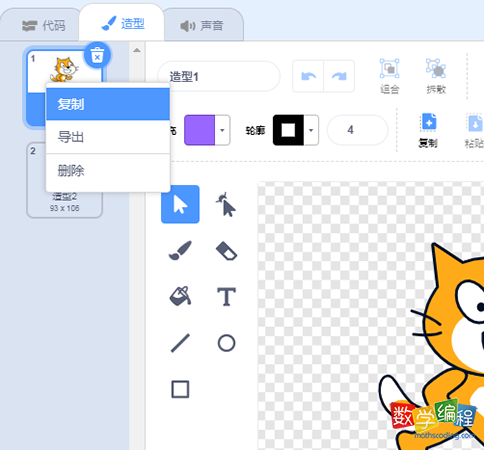
Task: Pick the Line tool
Action: (x=180, y=343)
